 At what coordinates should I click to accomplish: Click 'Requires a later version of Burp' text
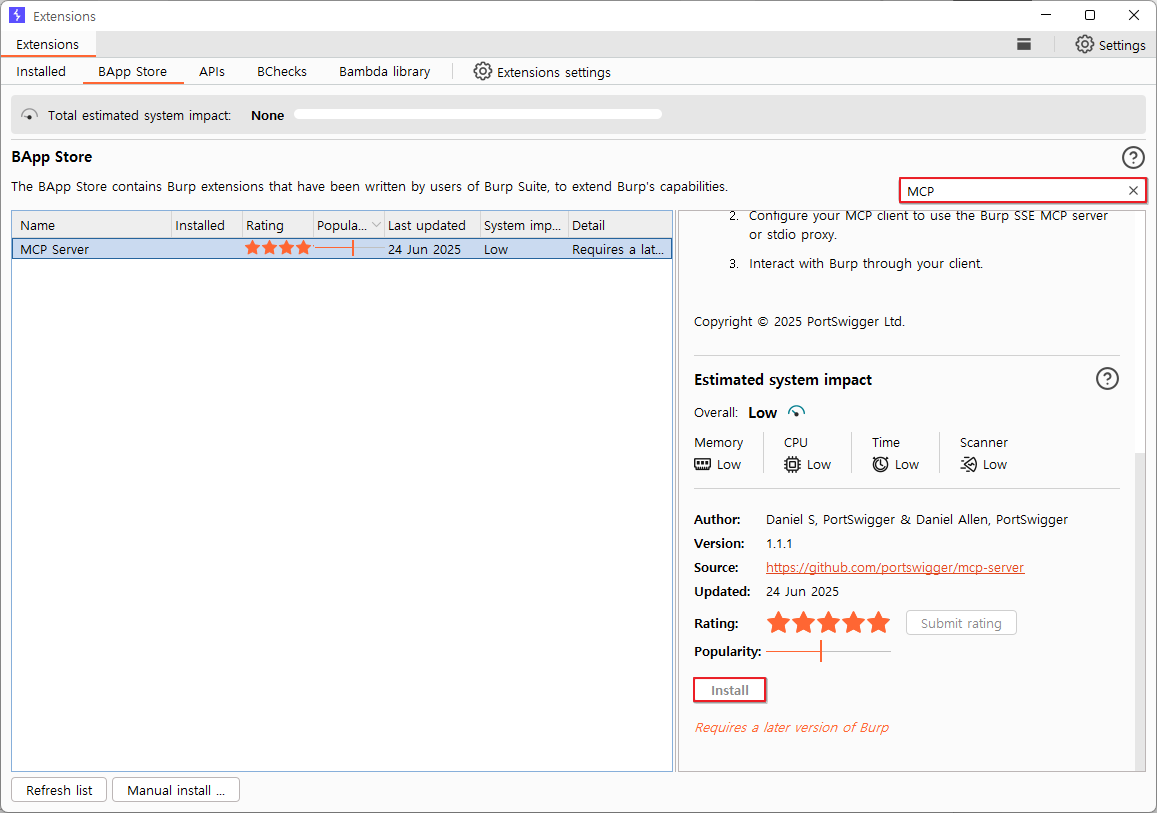coord(792,727)
